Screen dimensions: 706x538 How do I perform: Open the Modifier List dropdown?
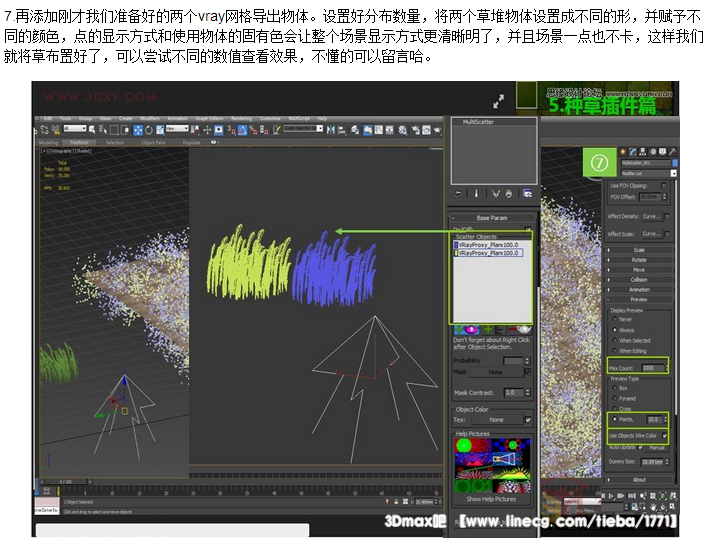click(x=674, y=173)
